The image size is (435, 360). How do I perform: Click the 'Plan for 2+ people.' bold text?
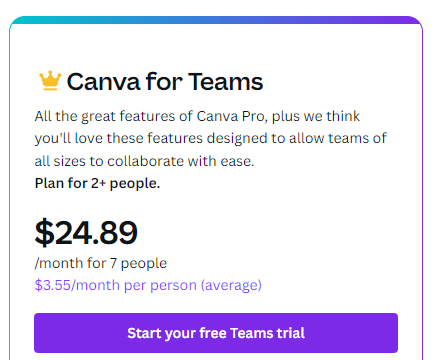click(97, 183)
